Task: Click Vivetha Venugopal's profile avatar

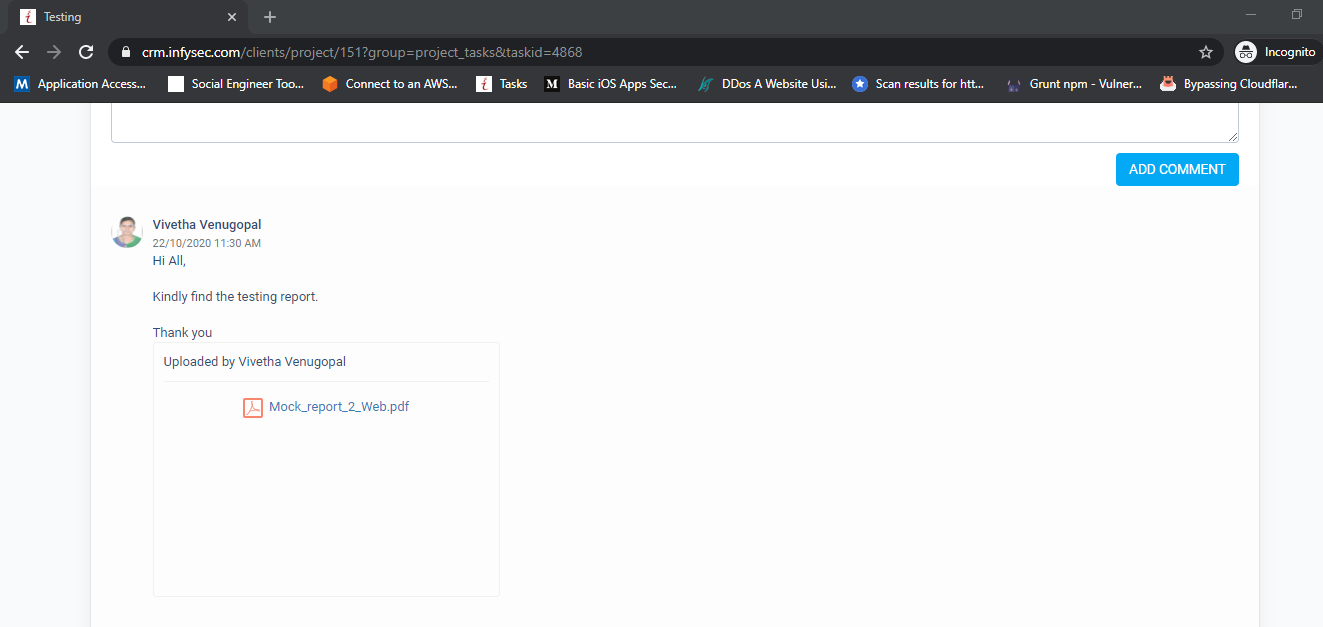Action: (127, 232)
